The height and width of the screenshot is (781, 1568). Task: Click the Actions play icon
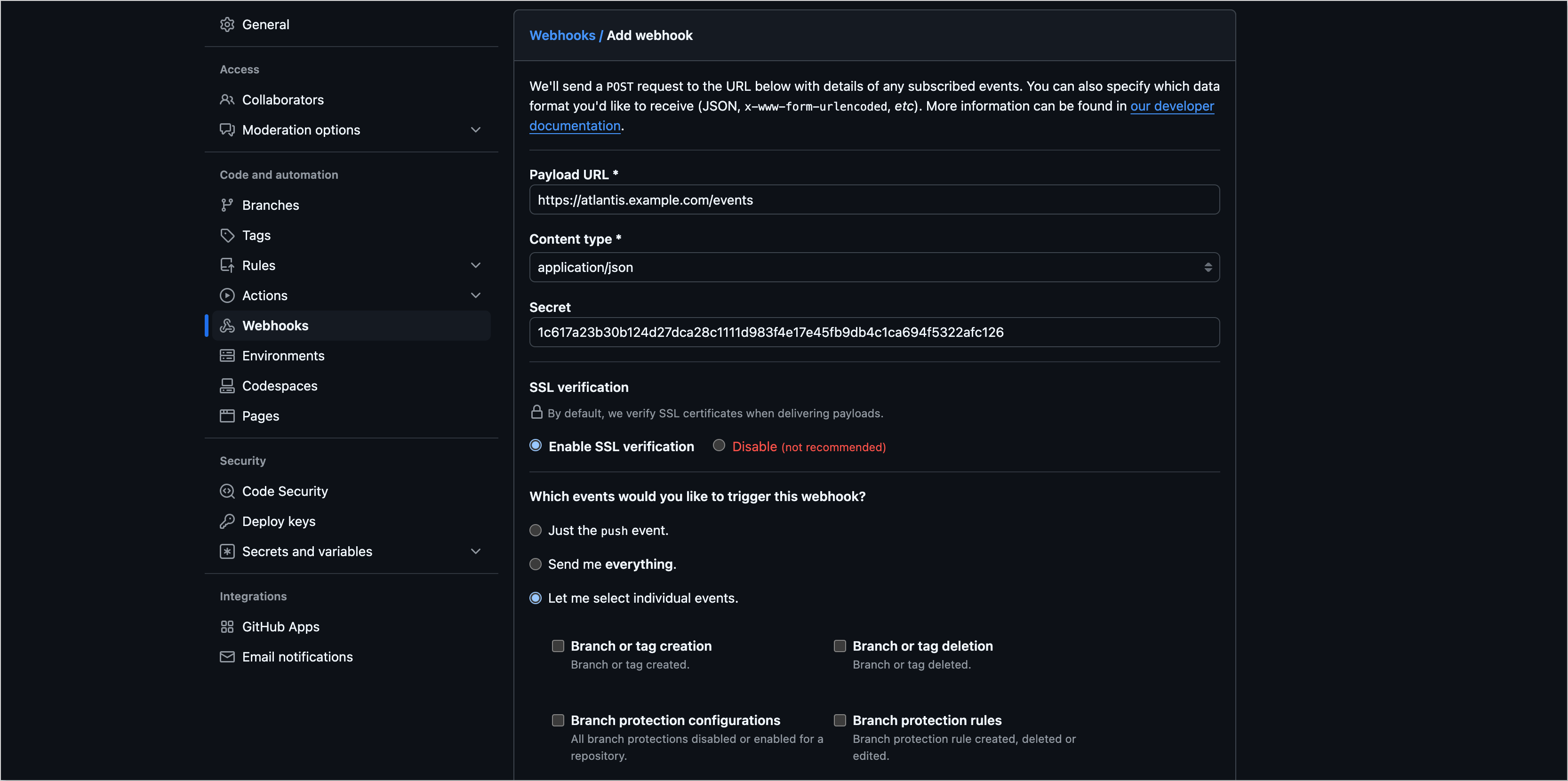227,295
